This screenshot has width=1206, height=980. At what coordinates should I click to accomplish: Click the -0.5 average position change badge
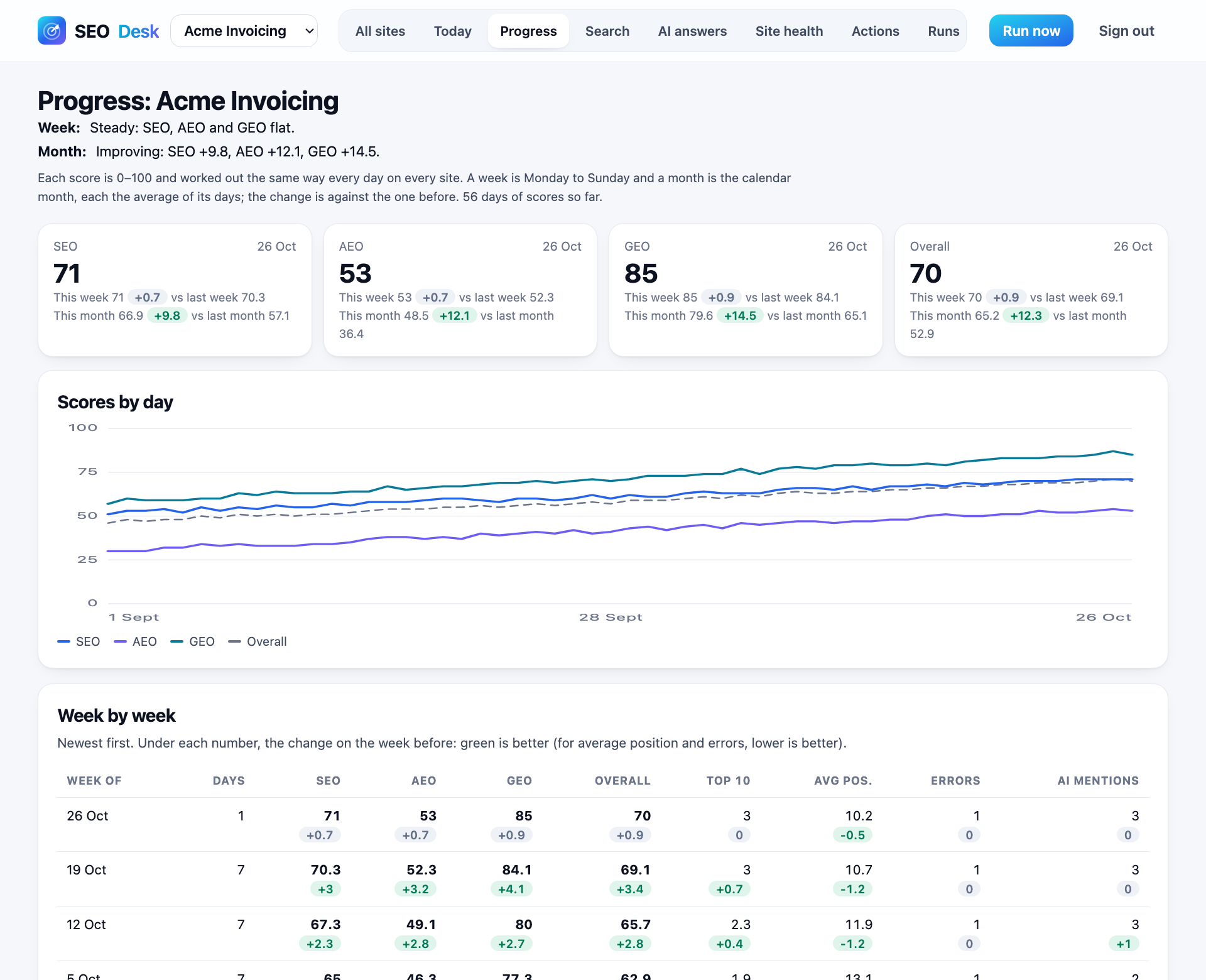(x=852, y=835)
